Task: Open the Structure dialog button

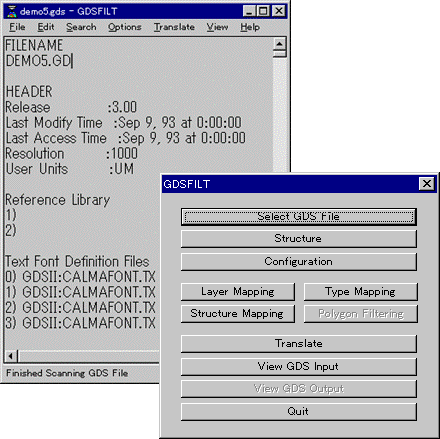Action: point(299,239)
